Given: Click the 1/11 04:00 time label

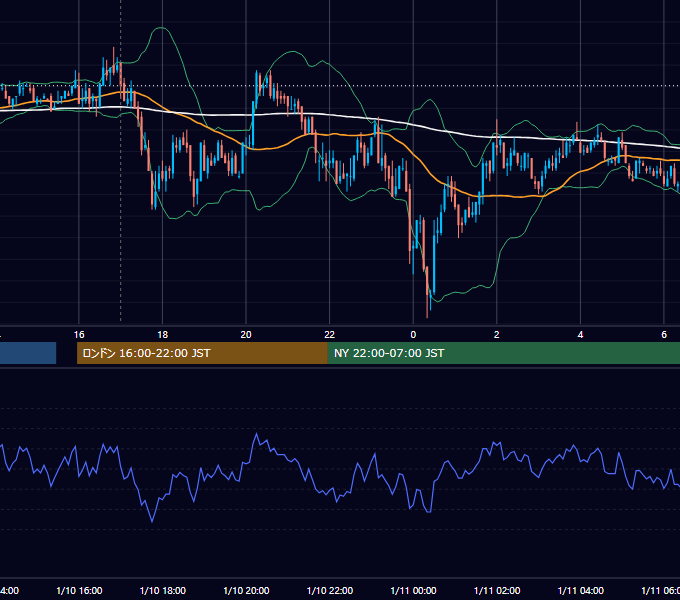Looking at the screenshot, I should 581,590.
